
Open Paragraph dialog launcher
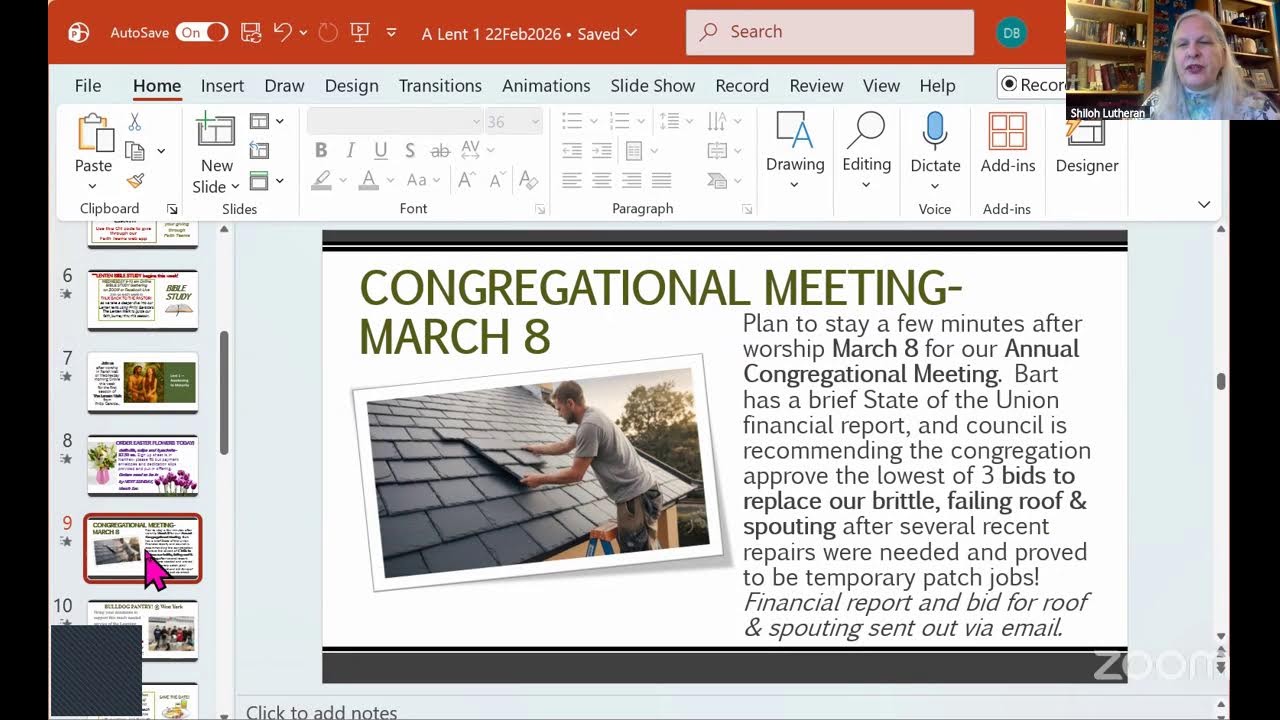pyautogui.click(x=747, y=209)
